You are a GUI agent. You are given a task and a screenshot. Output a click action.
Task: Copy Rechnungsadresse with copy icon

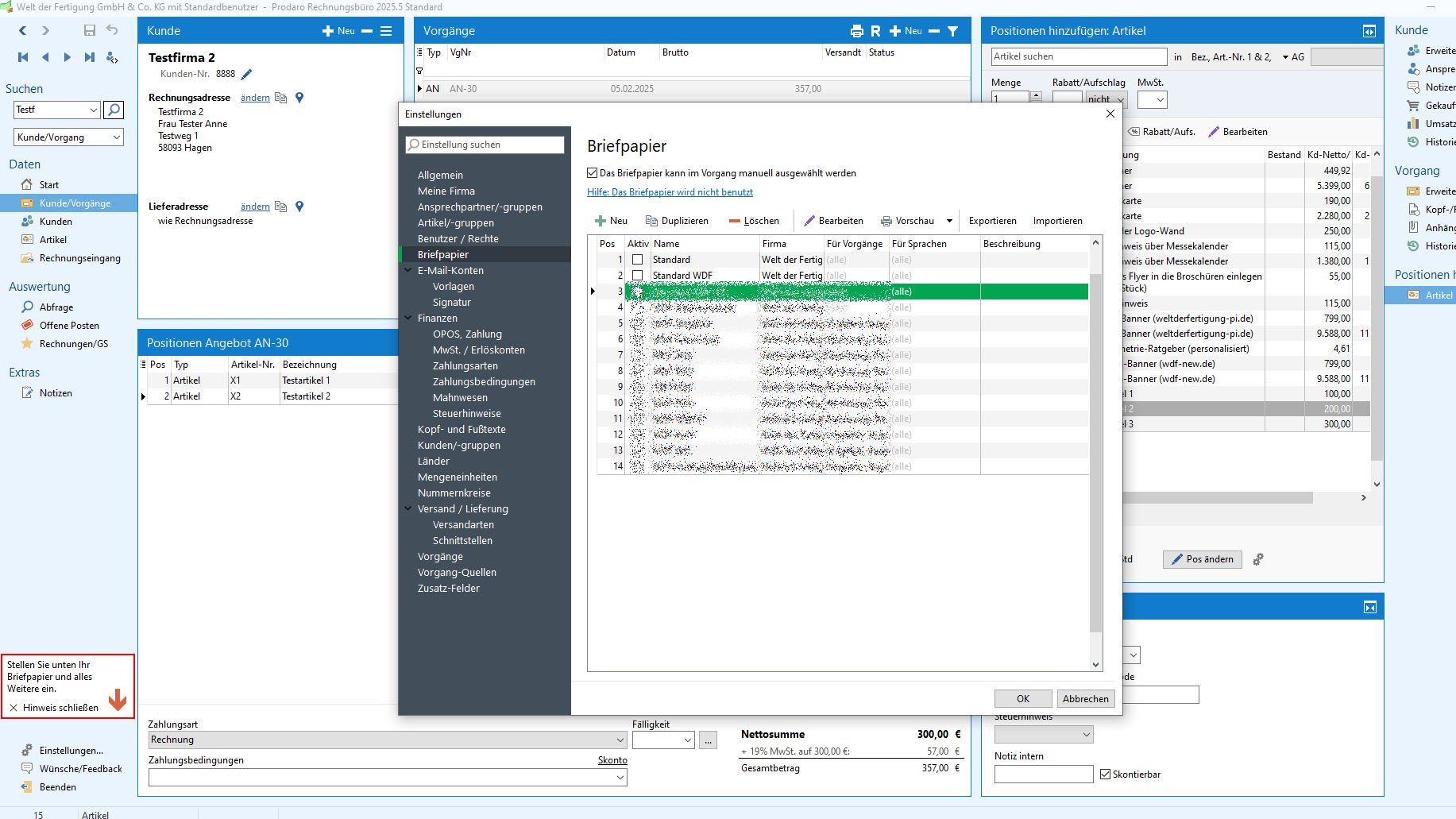[x=280, y=98]
